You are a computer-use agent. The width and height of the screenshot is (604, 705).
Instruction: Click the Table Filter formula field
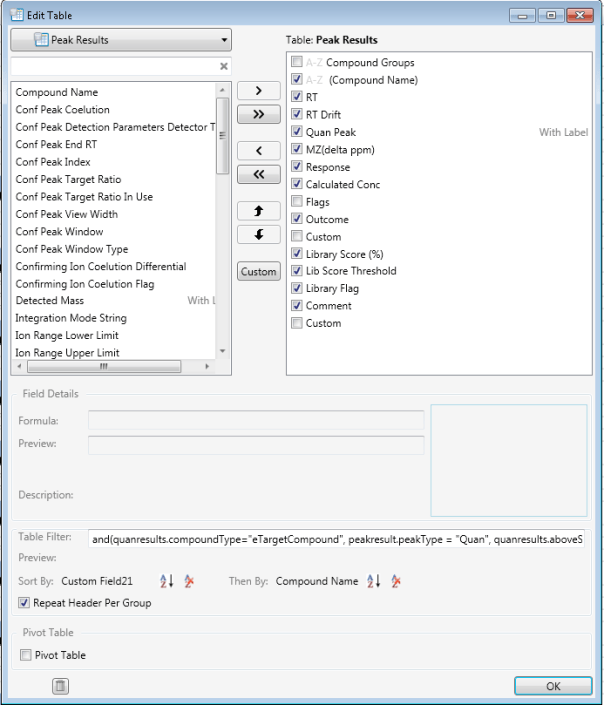337,539
